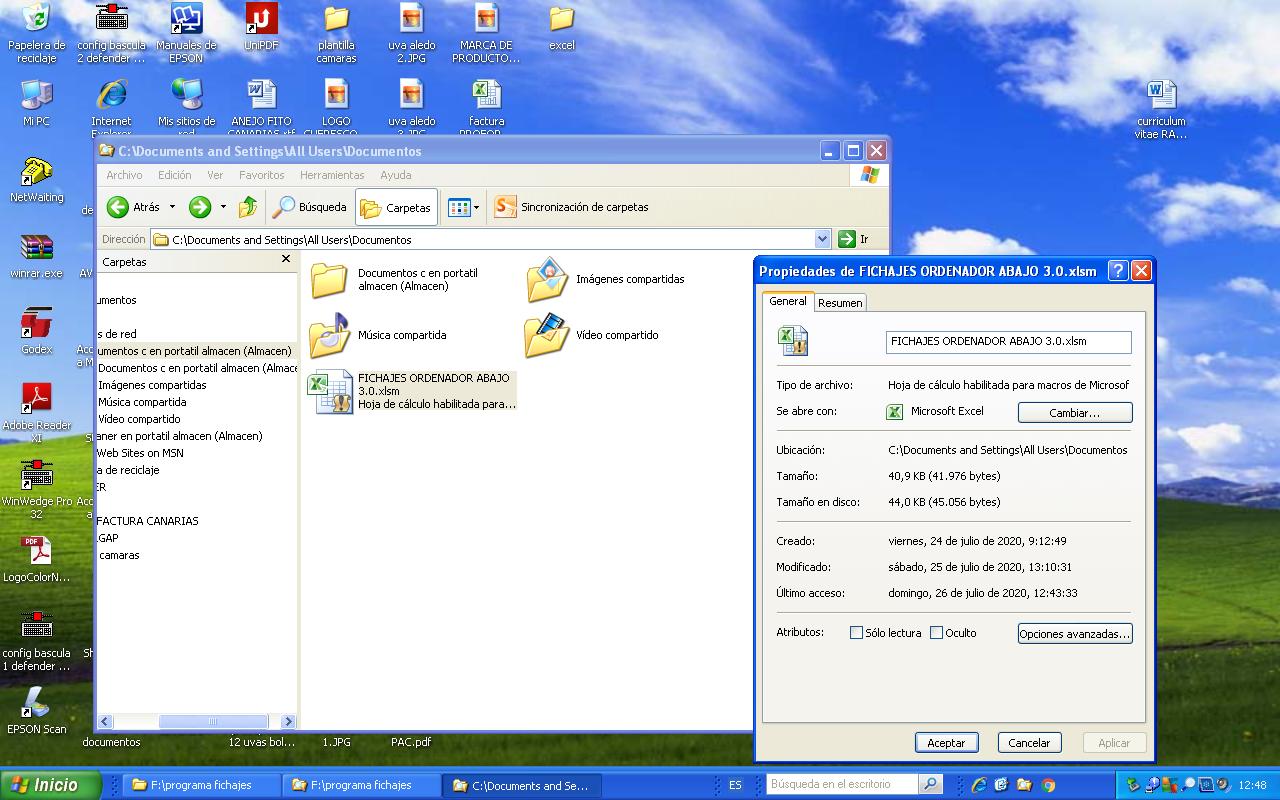Open the Ayuda menu
Viewport: 1280px width, 800px height.
395,175
